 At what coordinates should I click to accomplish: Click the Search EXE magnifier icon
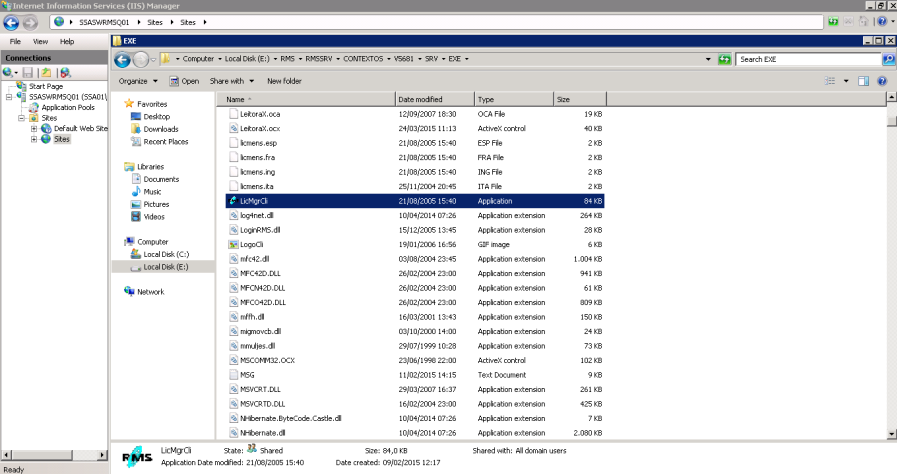[888, 59]
